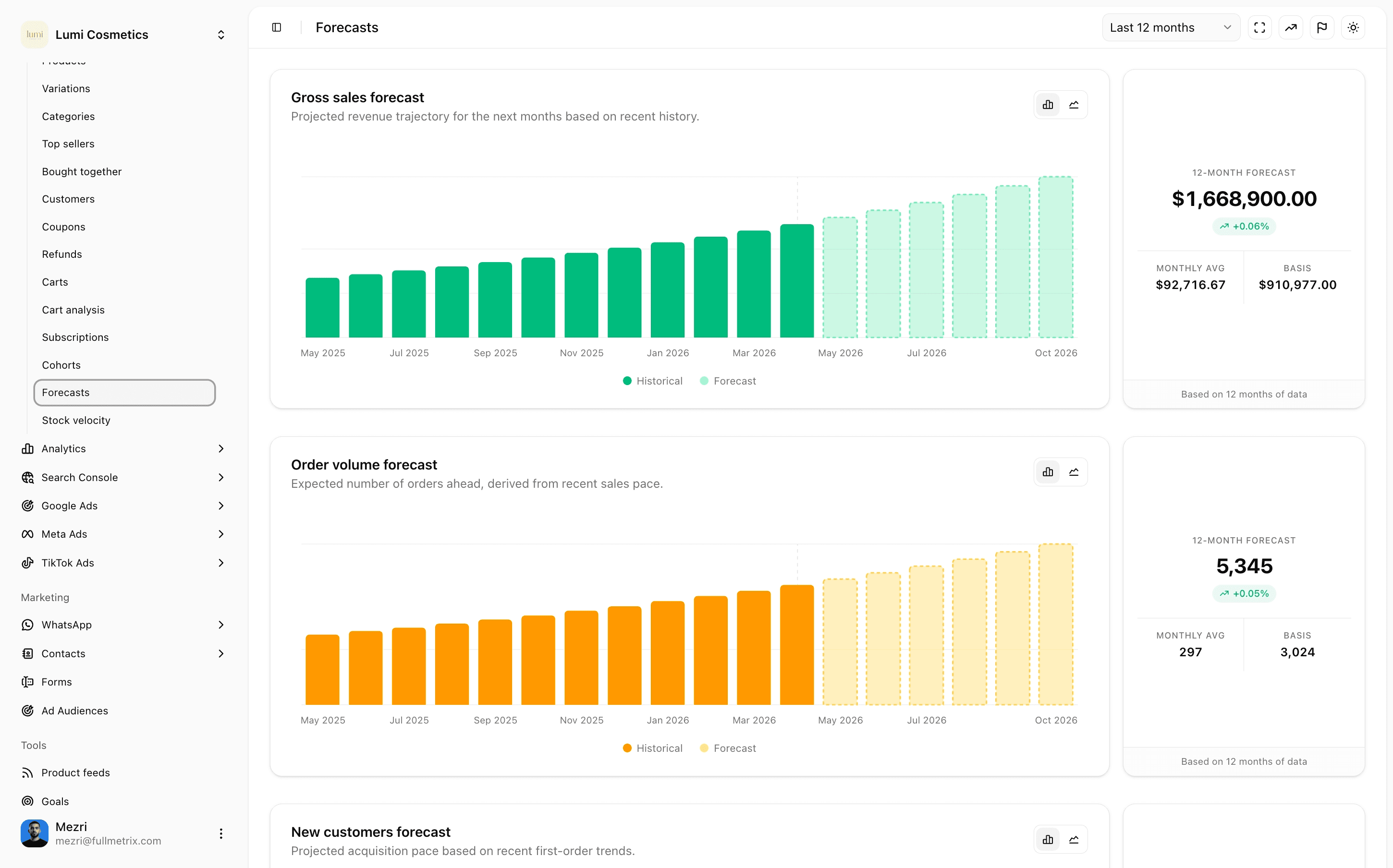Go to Subscriptions page

(x=75, y=338)
